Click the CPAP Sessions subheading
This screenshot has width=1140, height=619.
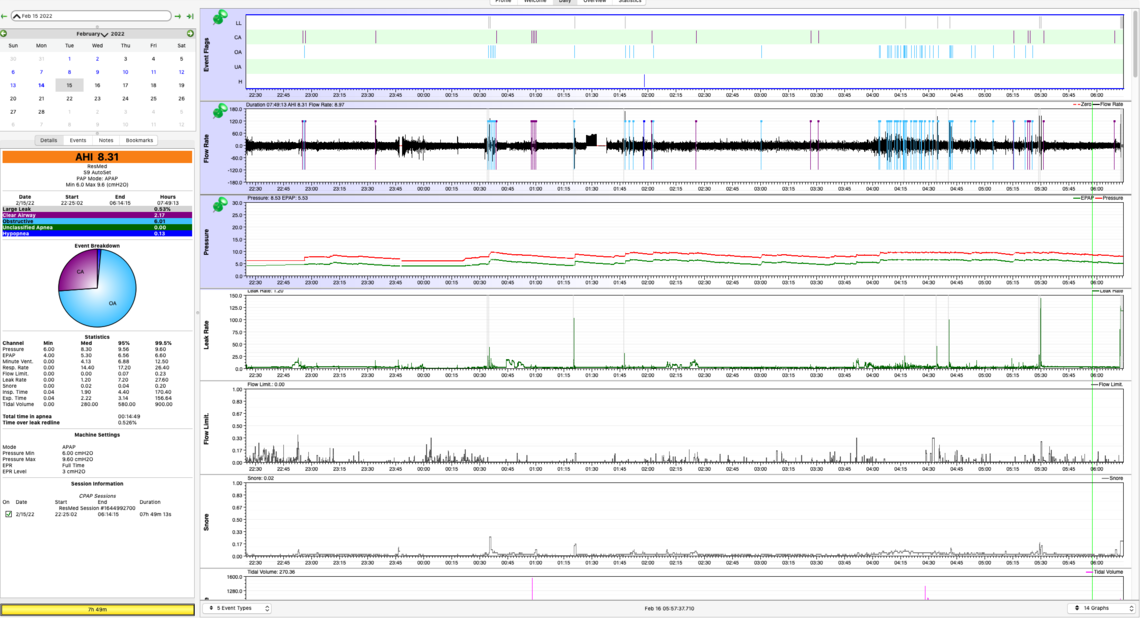tap(97, 496)
